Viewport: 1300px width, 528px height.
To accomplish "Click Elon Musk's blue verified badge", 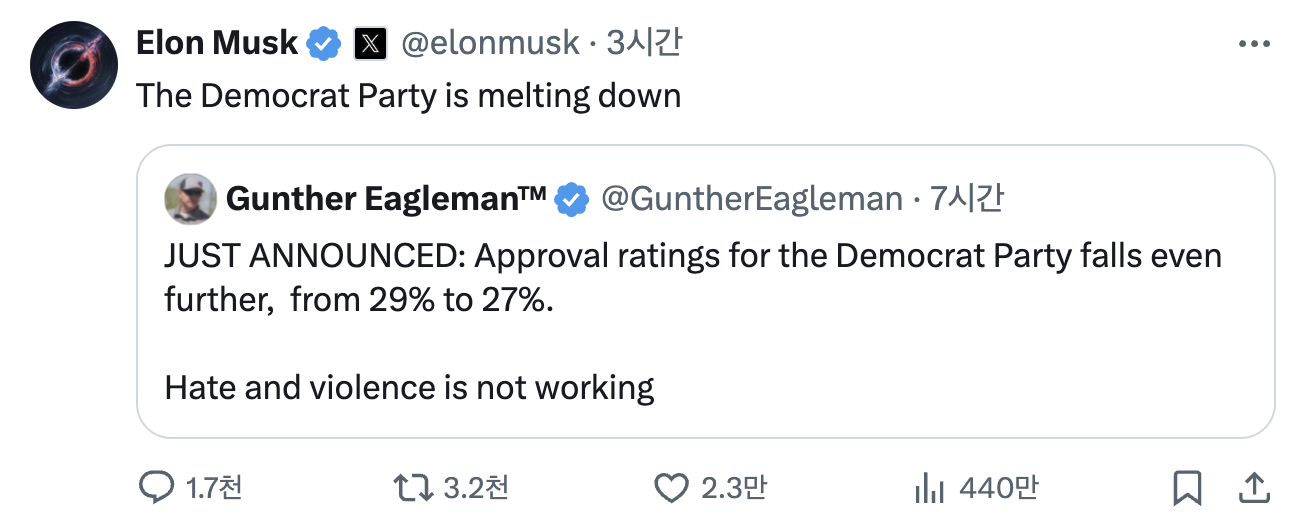I will [323, 43].
